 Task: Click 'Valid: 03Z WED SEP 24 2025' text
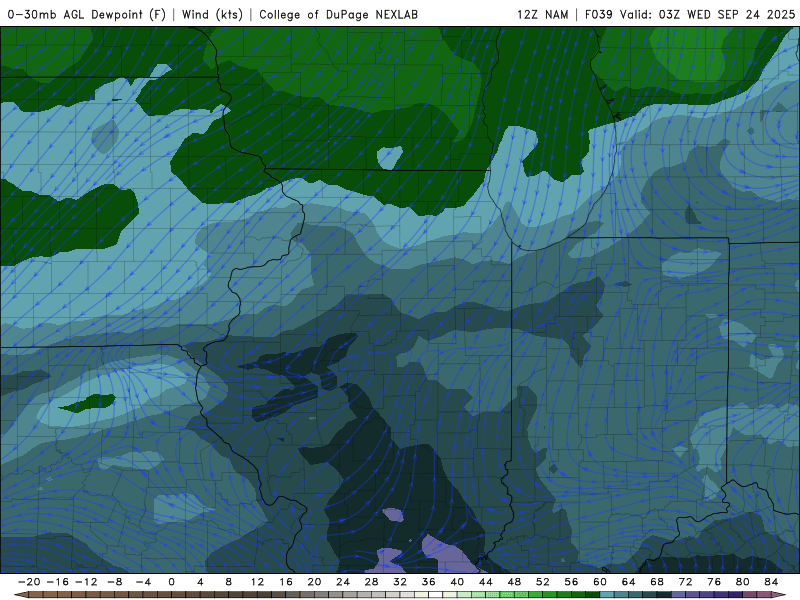coord(707,14)
